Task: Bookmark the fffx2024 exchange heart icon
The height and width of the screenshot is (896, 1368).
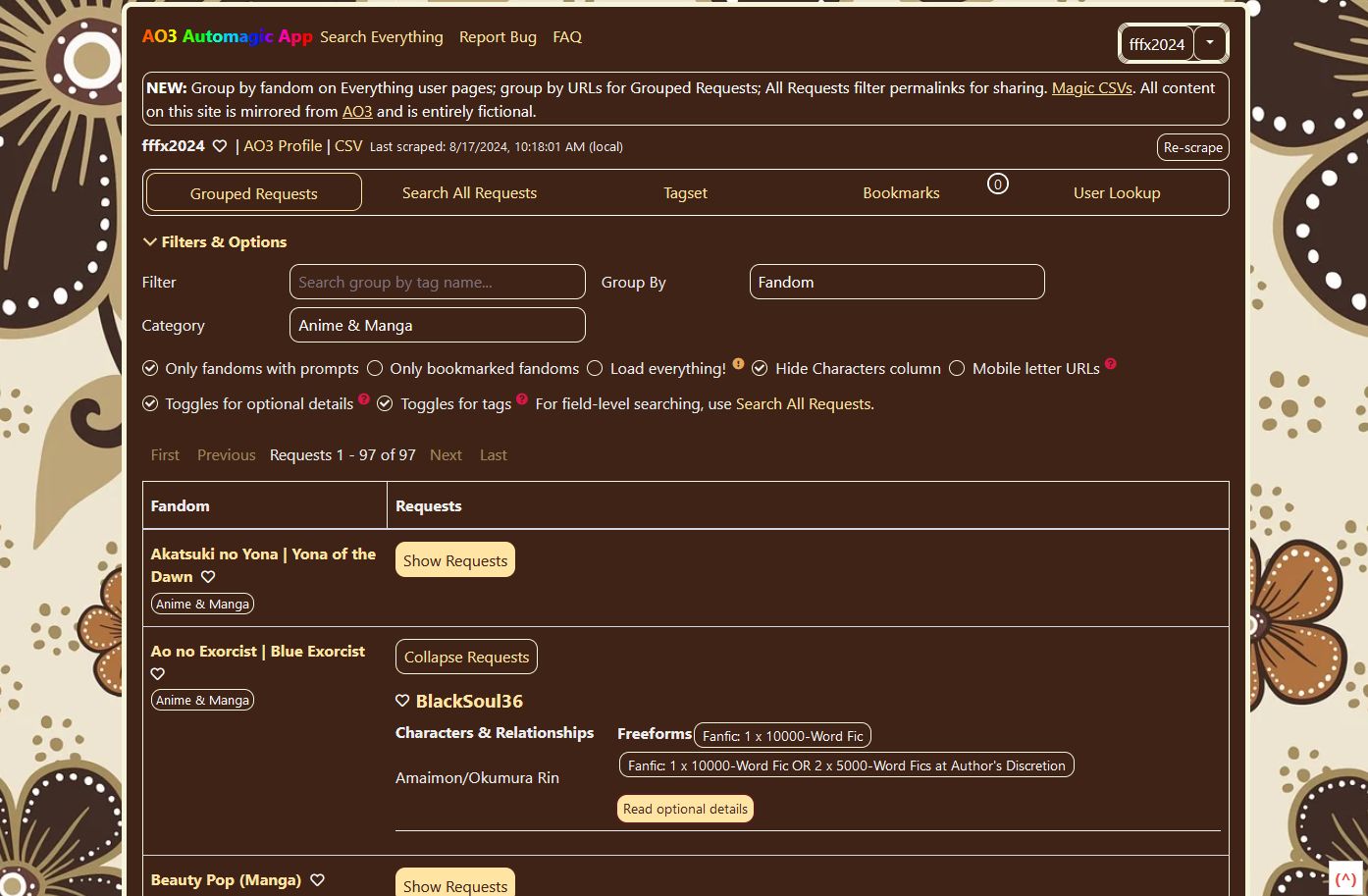Action: pos(220,146)
